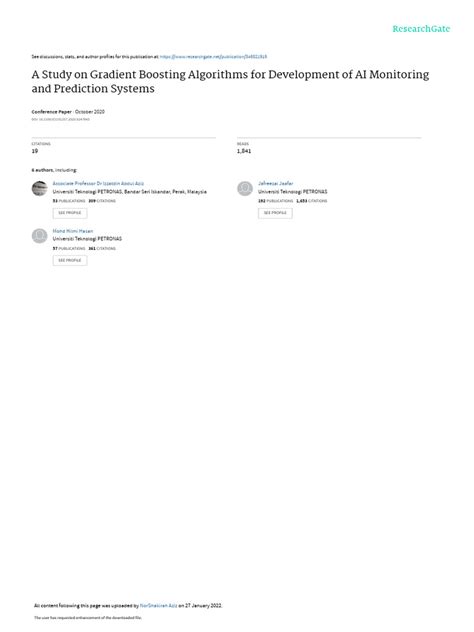Image resolution: width=474 pixels, height=632 pixels.
Task: Click the ResearchGate logo
Action: point(421,29)
